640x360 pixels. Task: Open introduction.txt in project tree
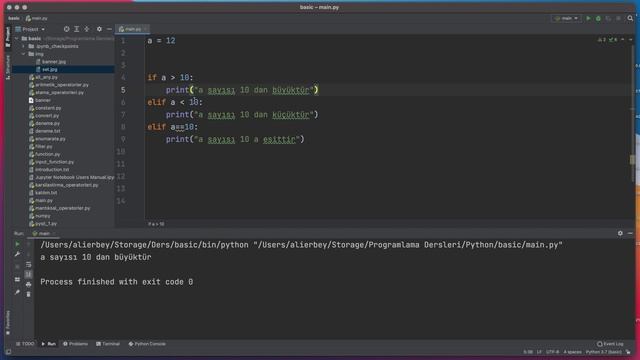coord(52,169)
